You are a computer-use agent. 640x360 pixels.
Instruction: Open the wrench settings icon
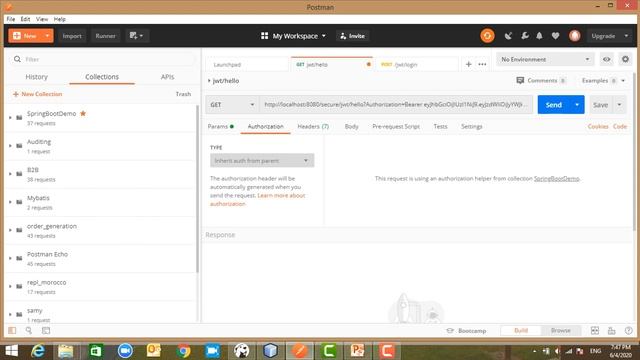point(525,36)
